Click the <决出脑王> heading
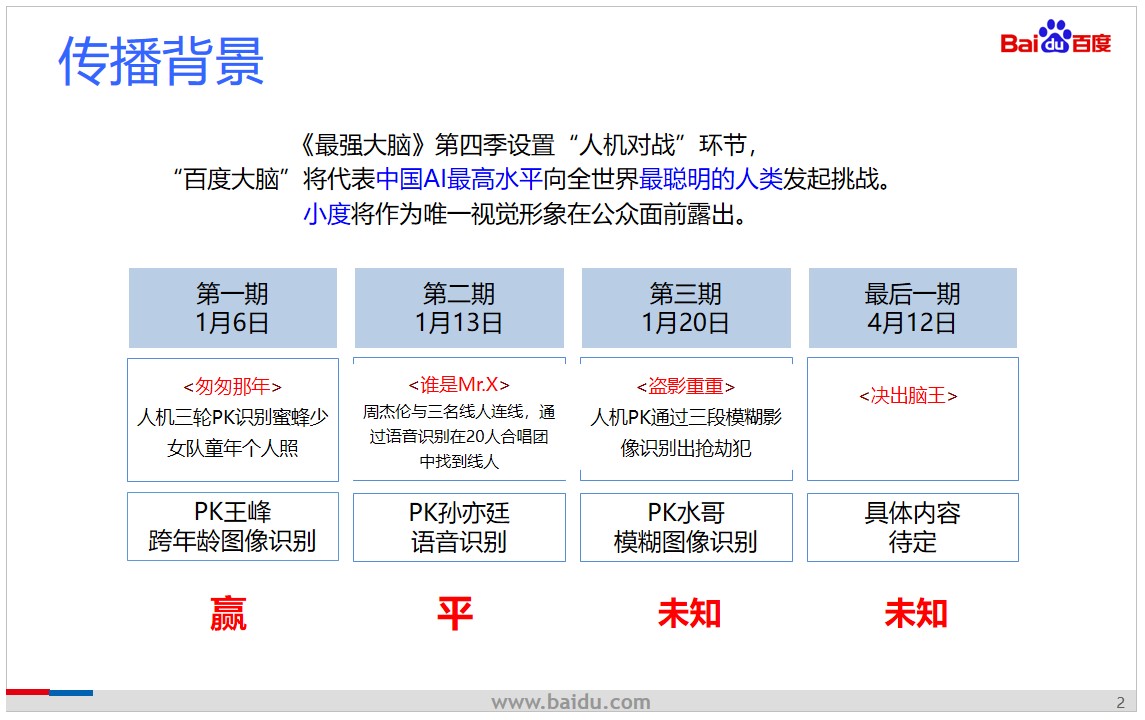 click(908, 396)
